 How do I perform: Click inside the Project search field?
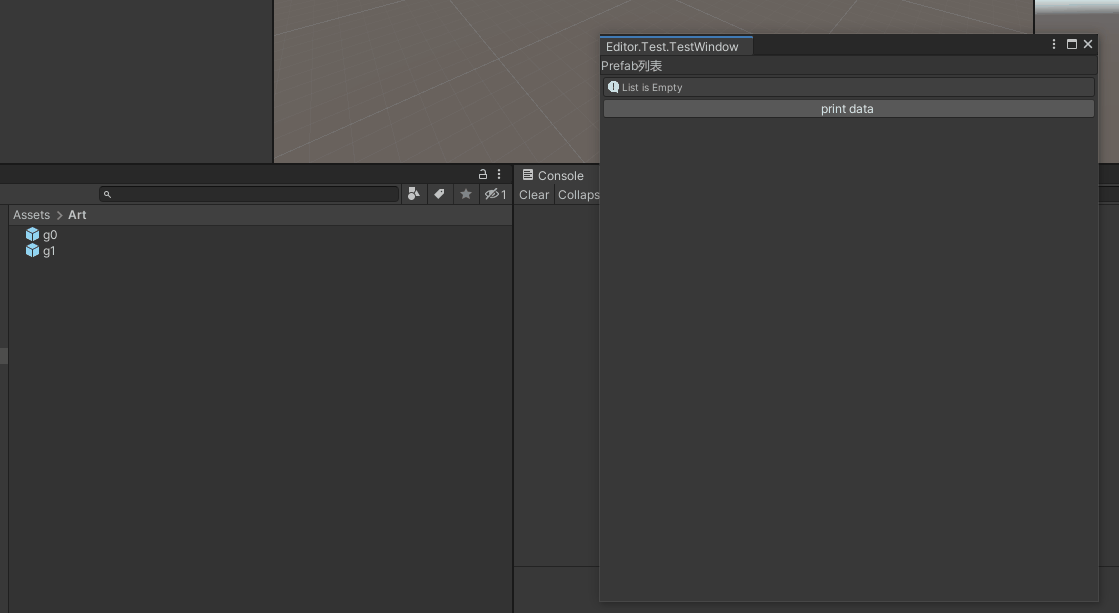pyautogui.click(x=250, y=194)
